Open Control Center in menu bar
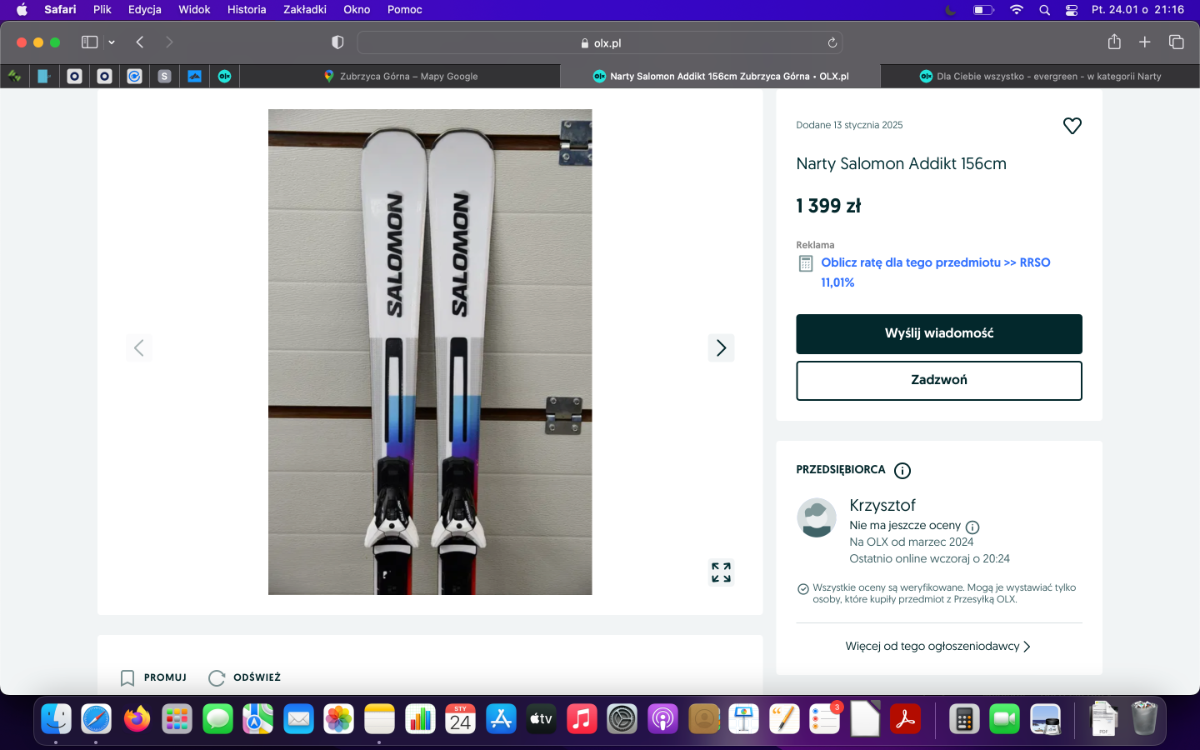1200x750 pixels. 1072,10
